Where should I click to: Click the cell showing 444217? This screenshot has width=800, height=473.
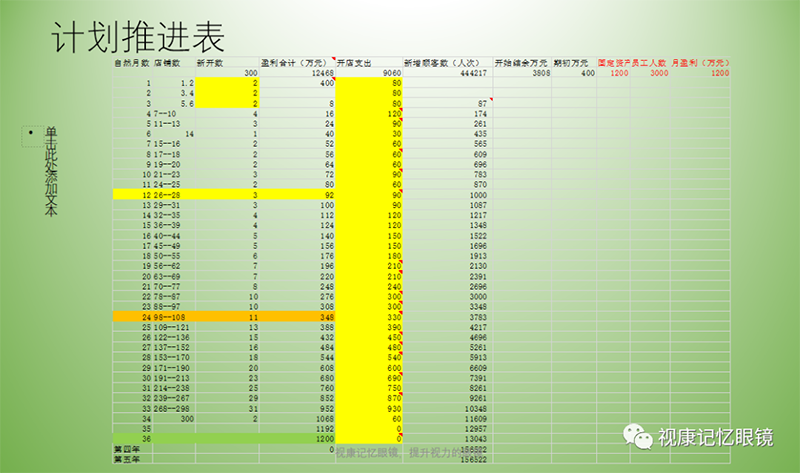click(x=472, y=73)
